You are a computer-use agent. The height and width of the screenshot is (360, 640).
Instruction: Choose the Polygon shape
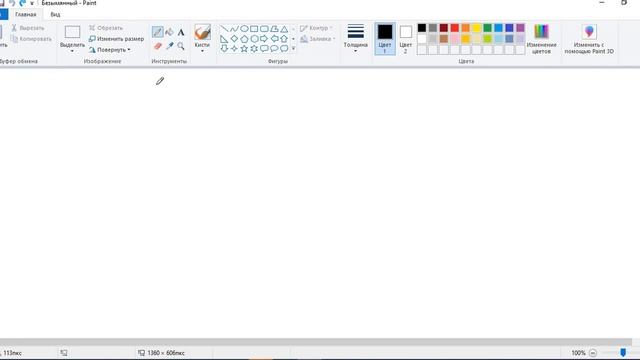pos(274,29)
